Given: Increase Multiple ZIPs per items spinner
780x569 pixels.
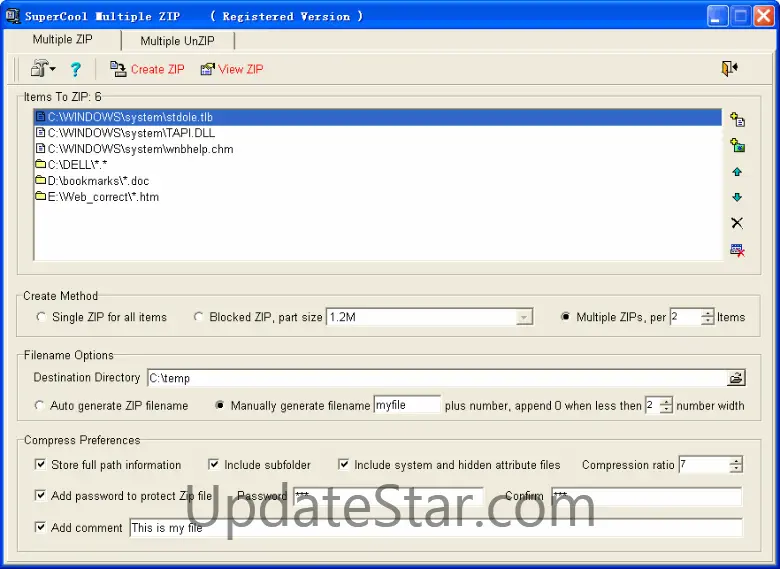Looking at the screenshot, I should pos(708,313).
